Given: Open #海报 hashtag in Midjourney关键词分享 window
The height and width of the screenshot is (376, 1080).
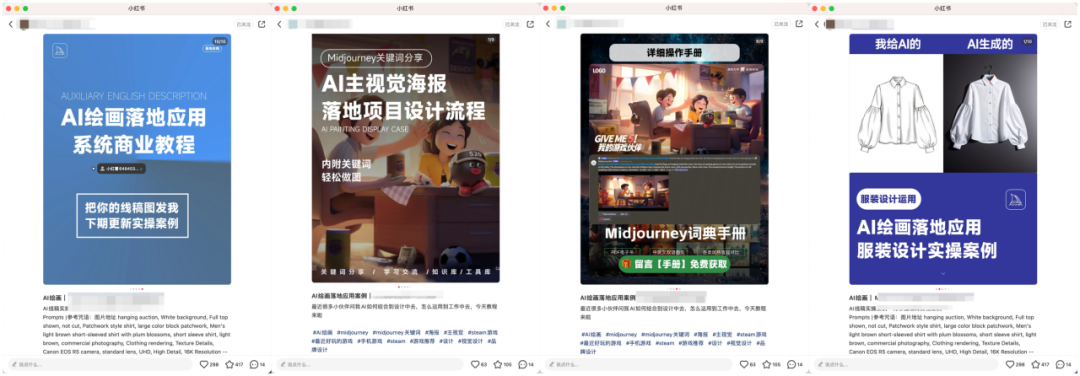Looking at the screenshot, I should coord(433,333).
